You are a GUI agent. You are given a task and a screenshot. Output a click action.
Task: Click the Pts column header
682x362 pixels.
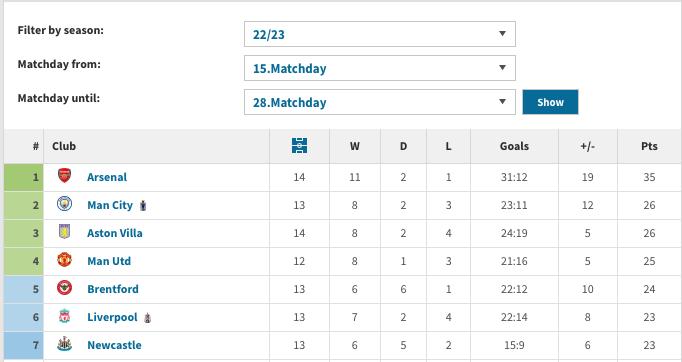[649, 146]
